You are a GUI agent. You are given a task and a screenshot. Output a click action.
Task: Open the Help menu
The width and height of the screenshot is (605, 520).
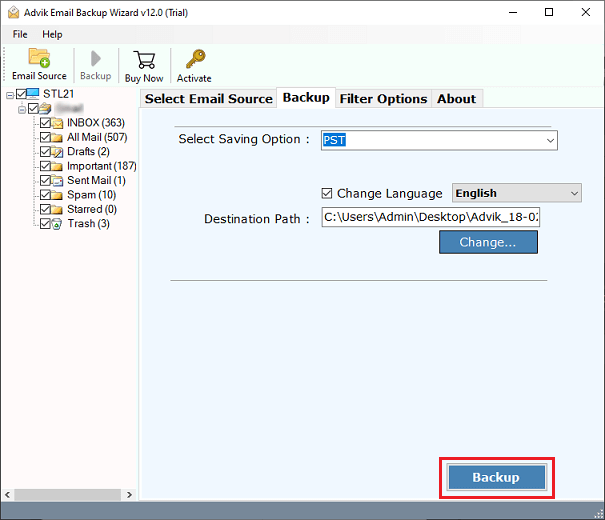[x=52, y=34]
